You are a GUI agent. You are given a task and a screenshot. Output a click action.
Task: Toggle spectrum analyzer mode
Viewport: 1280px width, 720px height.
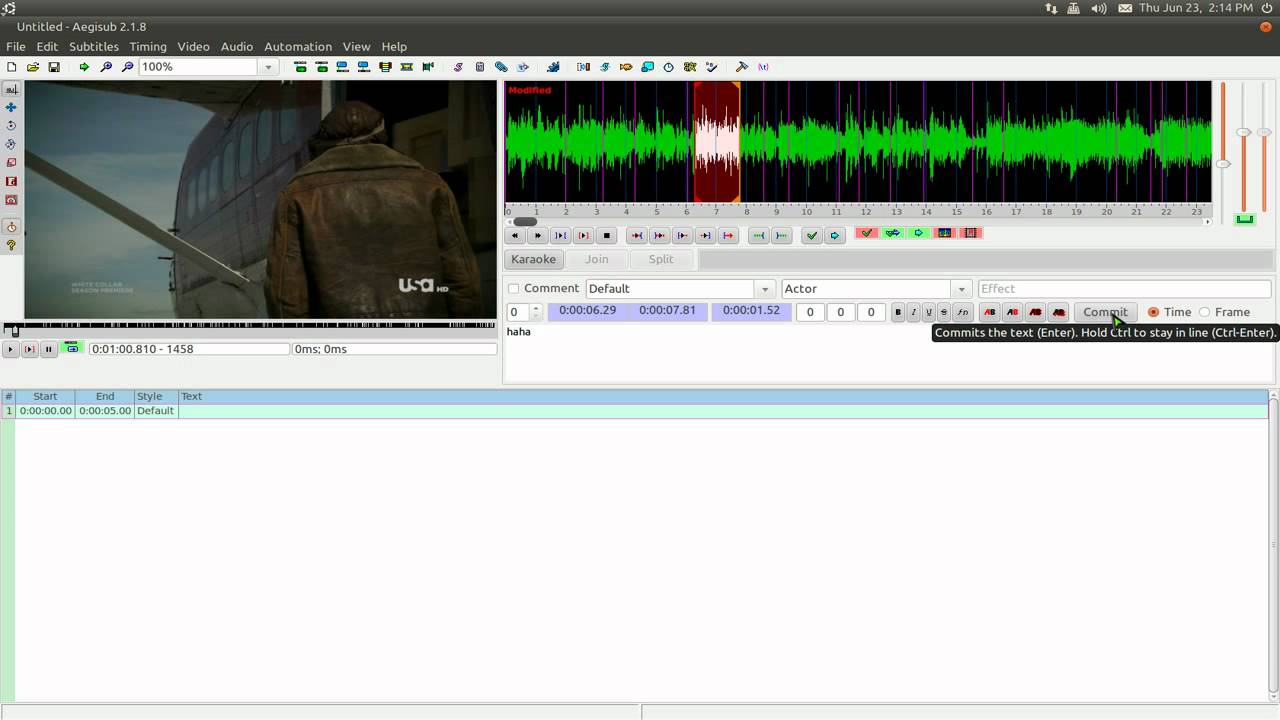(x=944, y=234)
